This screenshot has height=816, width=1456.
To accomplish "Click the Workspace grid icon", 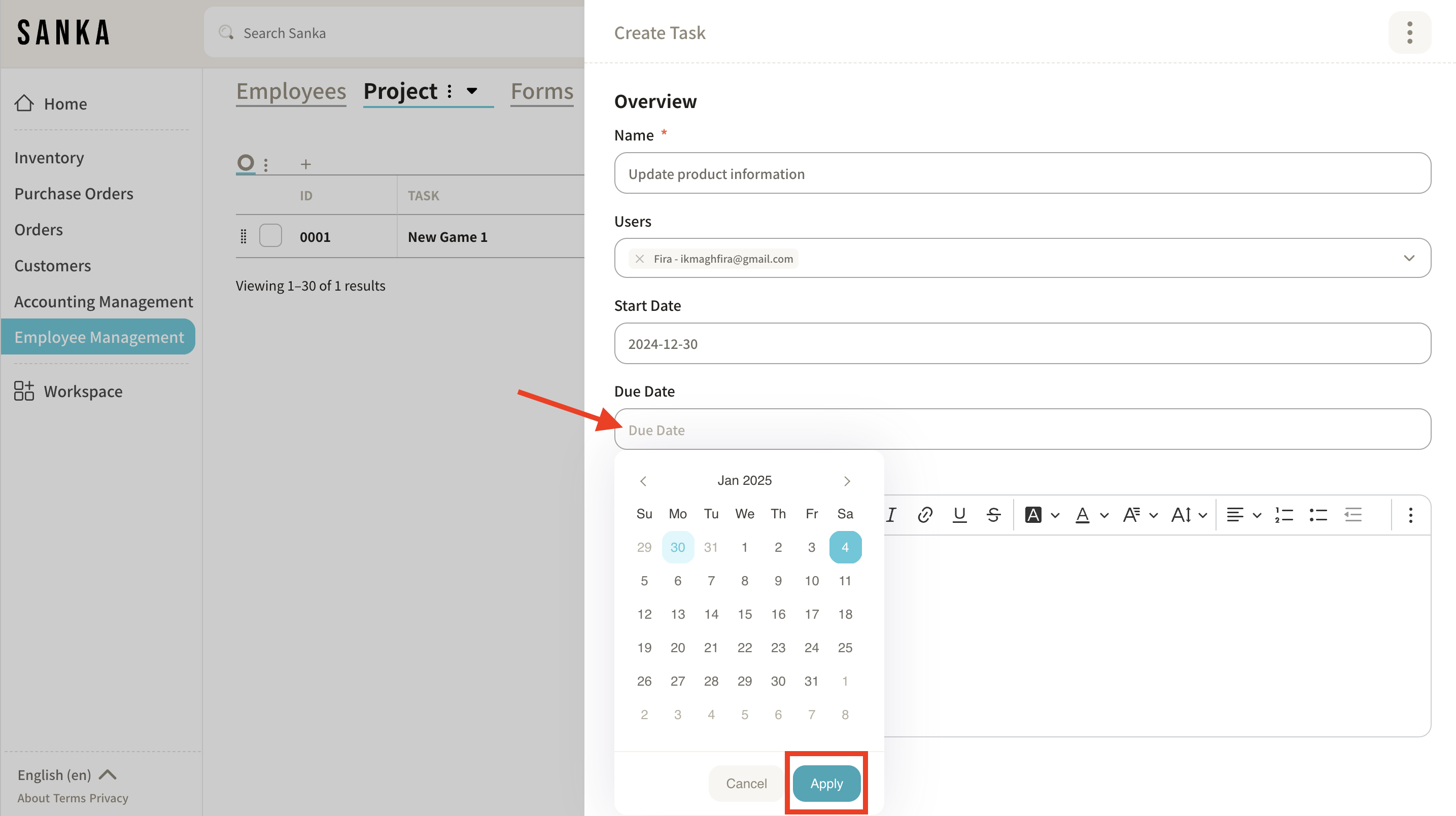I will 24,391.
